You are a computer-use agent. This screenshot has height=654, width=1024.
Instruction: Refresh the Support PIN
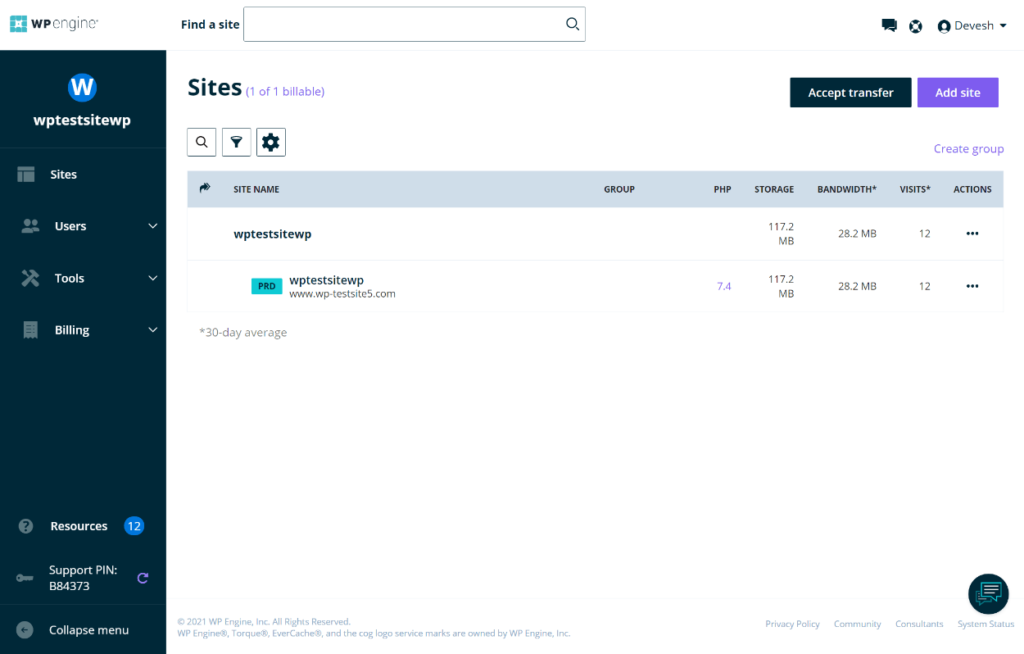point(142,578)
